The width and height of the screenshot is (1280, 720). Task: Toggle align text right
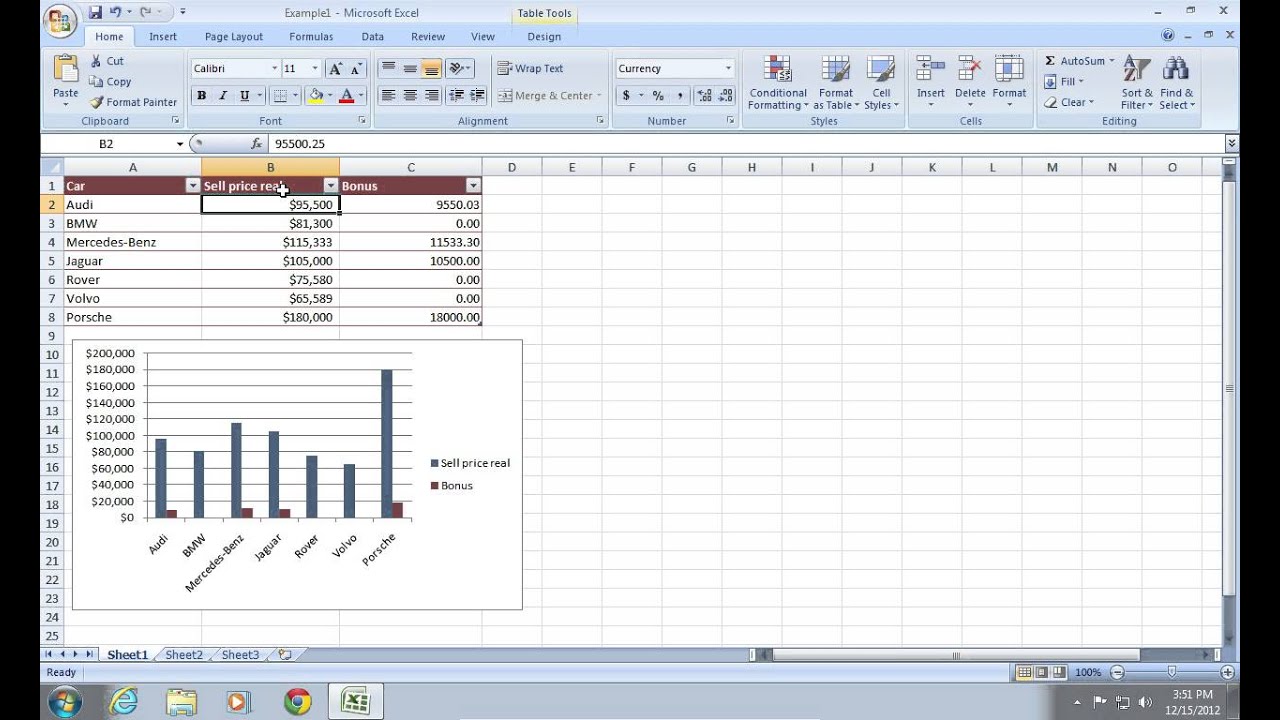(431, 96)
